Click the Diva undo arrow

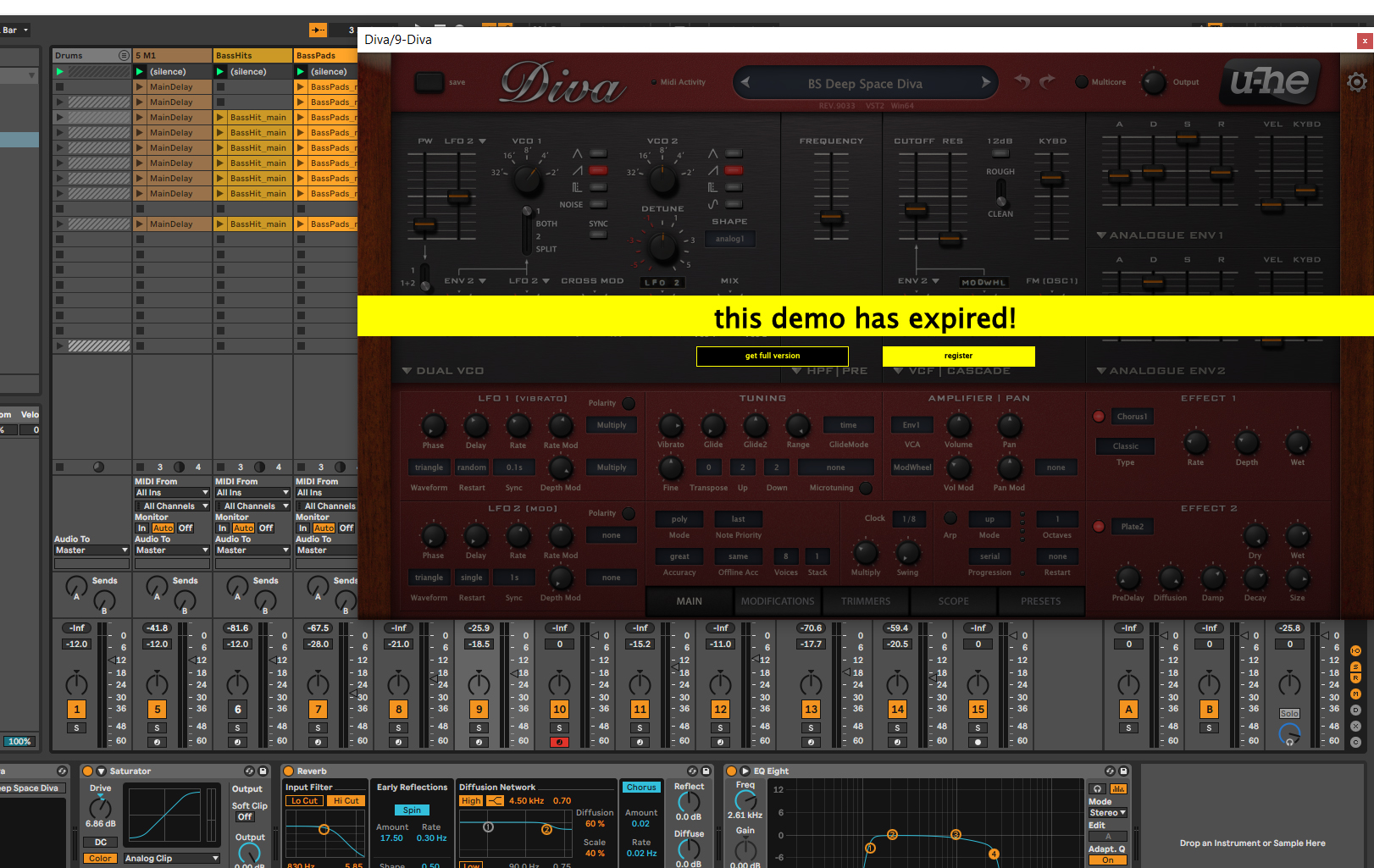coord(1023,81)
